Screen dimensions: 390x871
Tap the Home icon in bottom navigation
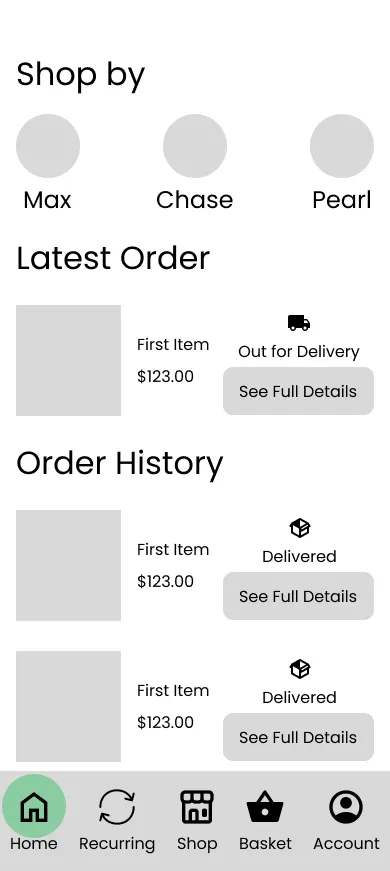[x=34, y=807]
